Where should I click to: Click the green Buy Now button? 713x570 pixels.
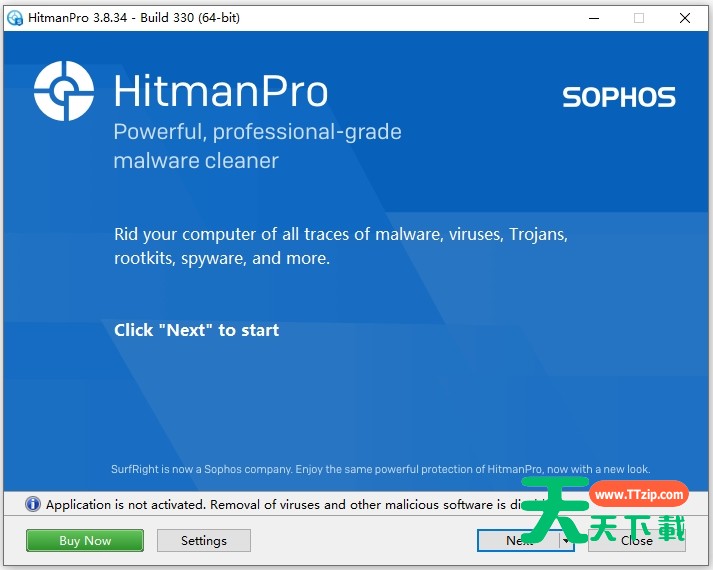pyautogui.click(x=85, y=540)
